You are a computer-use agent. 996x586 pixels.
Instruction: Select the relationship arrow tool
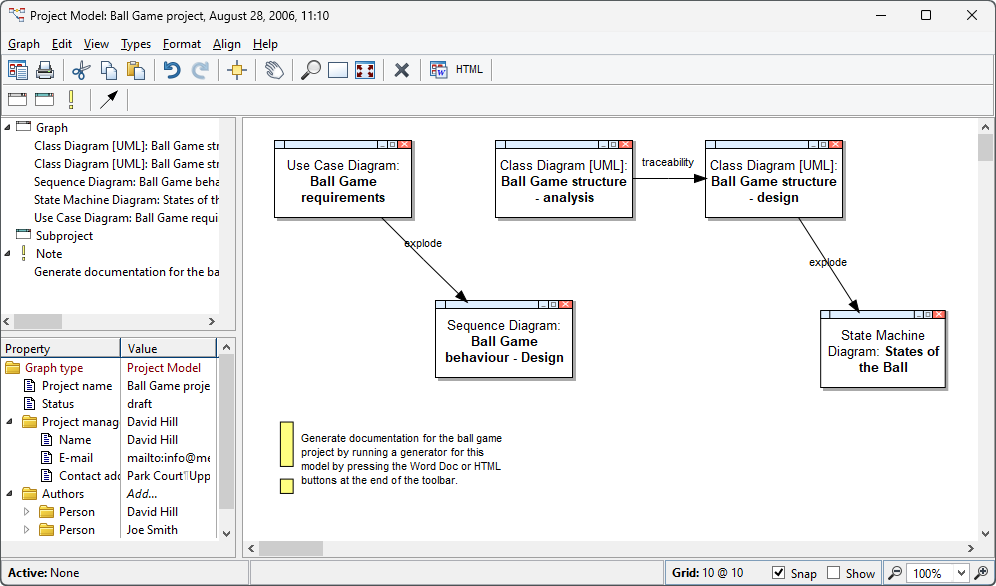109,99
